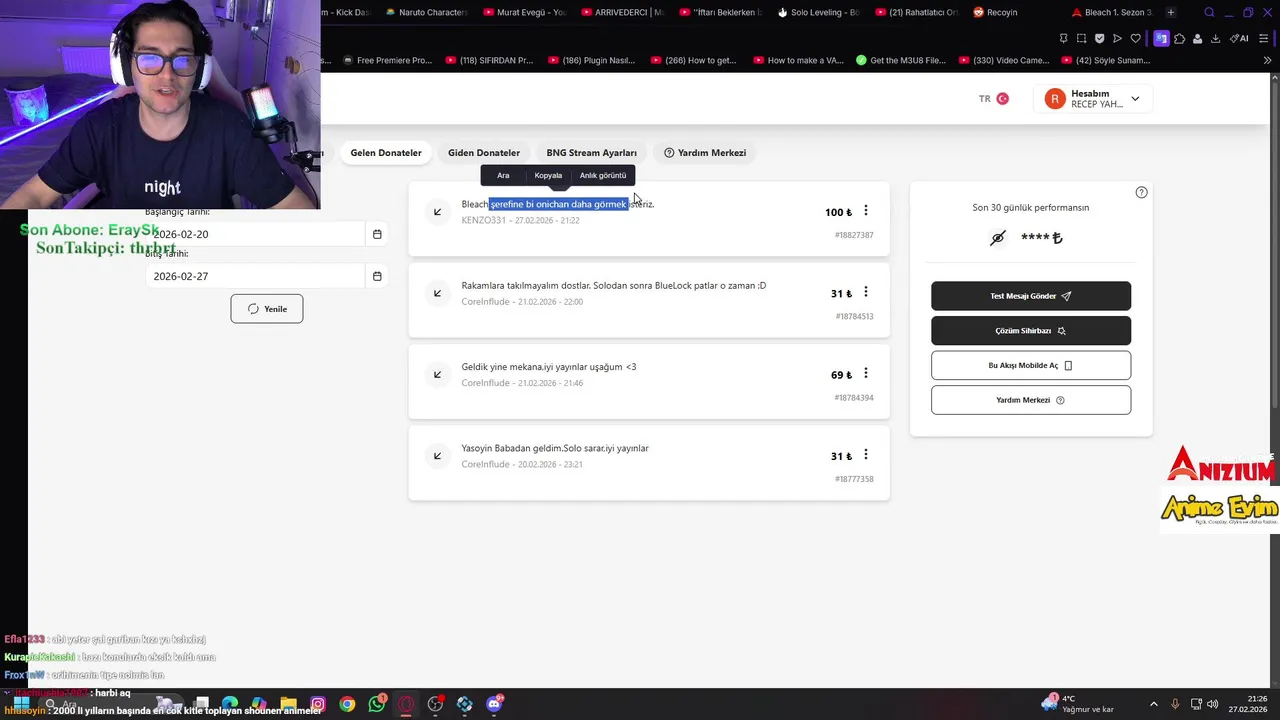The width and height of the screenshot is (1280, 720).
Task: Open the browser downloads icon
Action: (1215, 39)
